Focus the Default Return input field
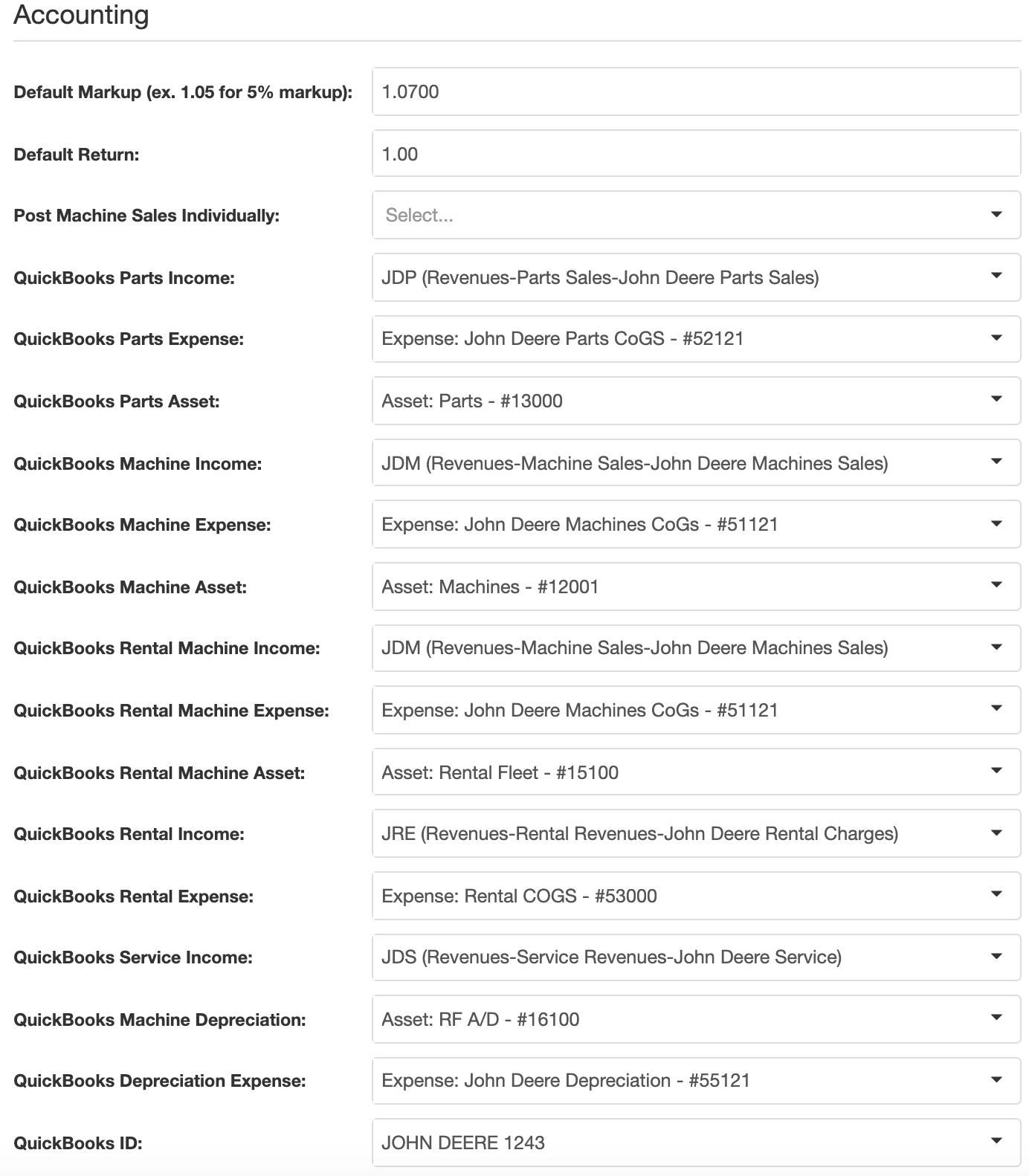1029x1176 pixels. 696,154
